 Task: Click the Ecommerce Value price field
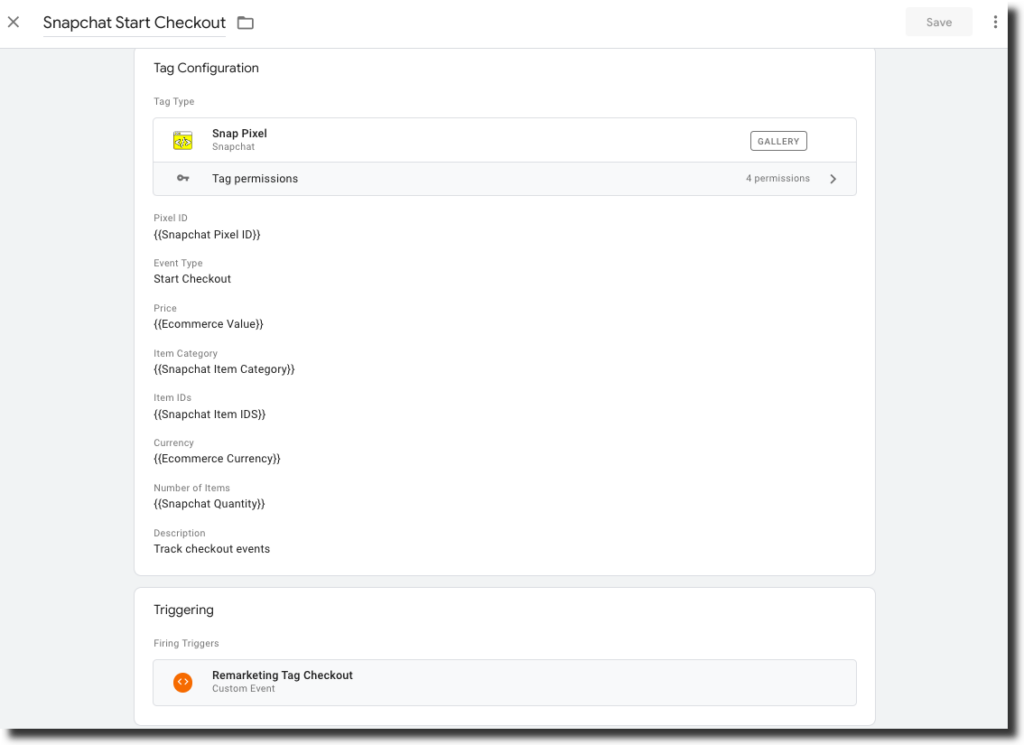pos(208,324)
